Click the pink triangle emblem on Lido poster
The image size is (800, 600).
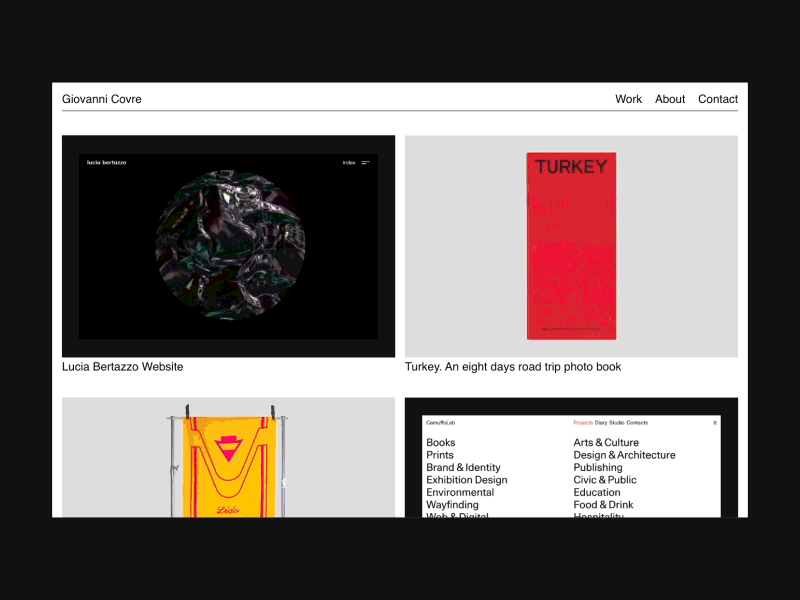coord(229,447)
